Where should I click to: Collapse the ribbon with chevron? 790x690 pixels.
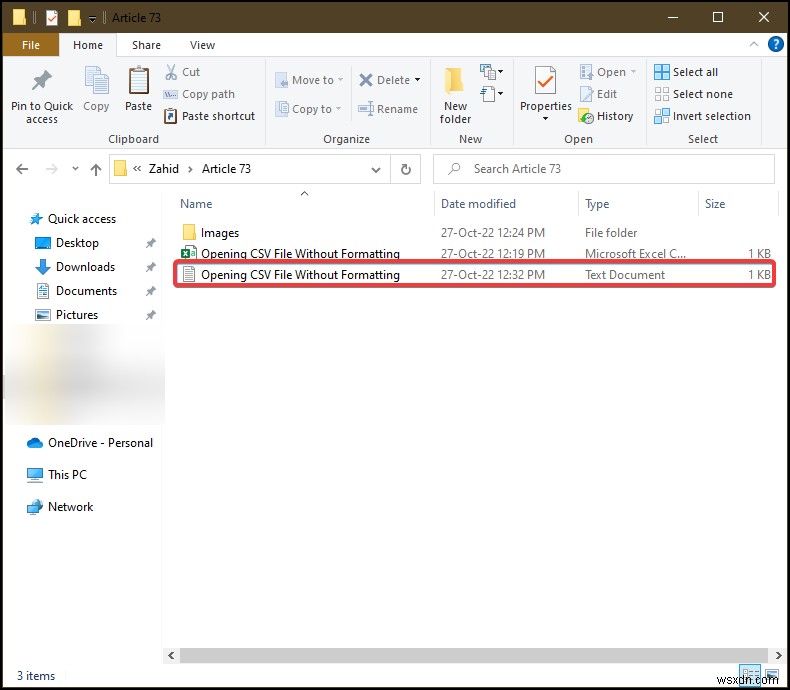pos(754,44)
